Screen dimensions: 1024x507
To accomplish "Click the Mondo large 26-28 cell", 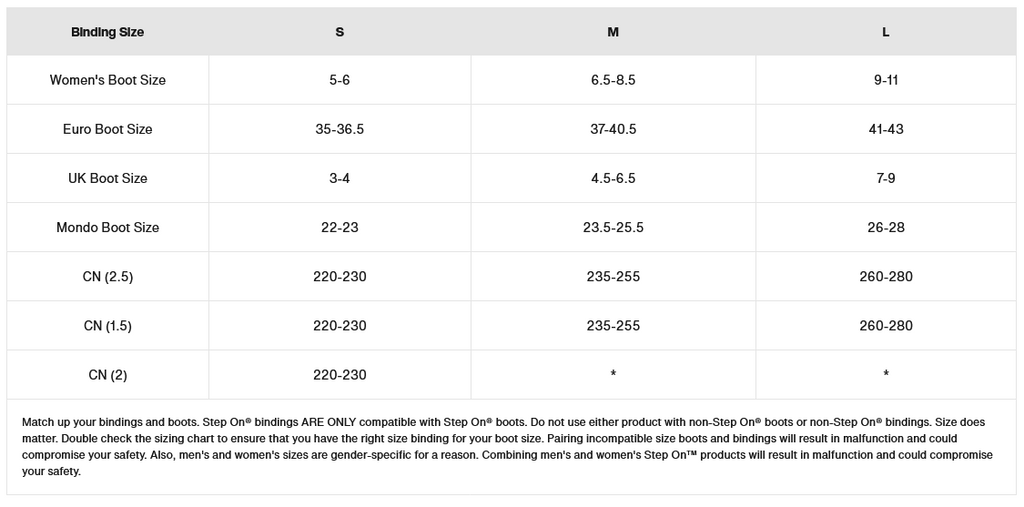I will click(886, 227).
